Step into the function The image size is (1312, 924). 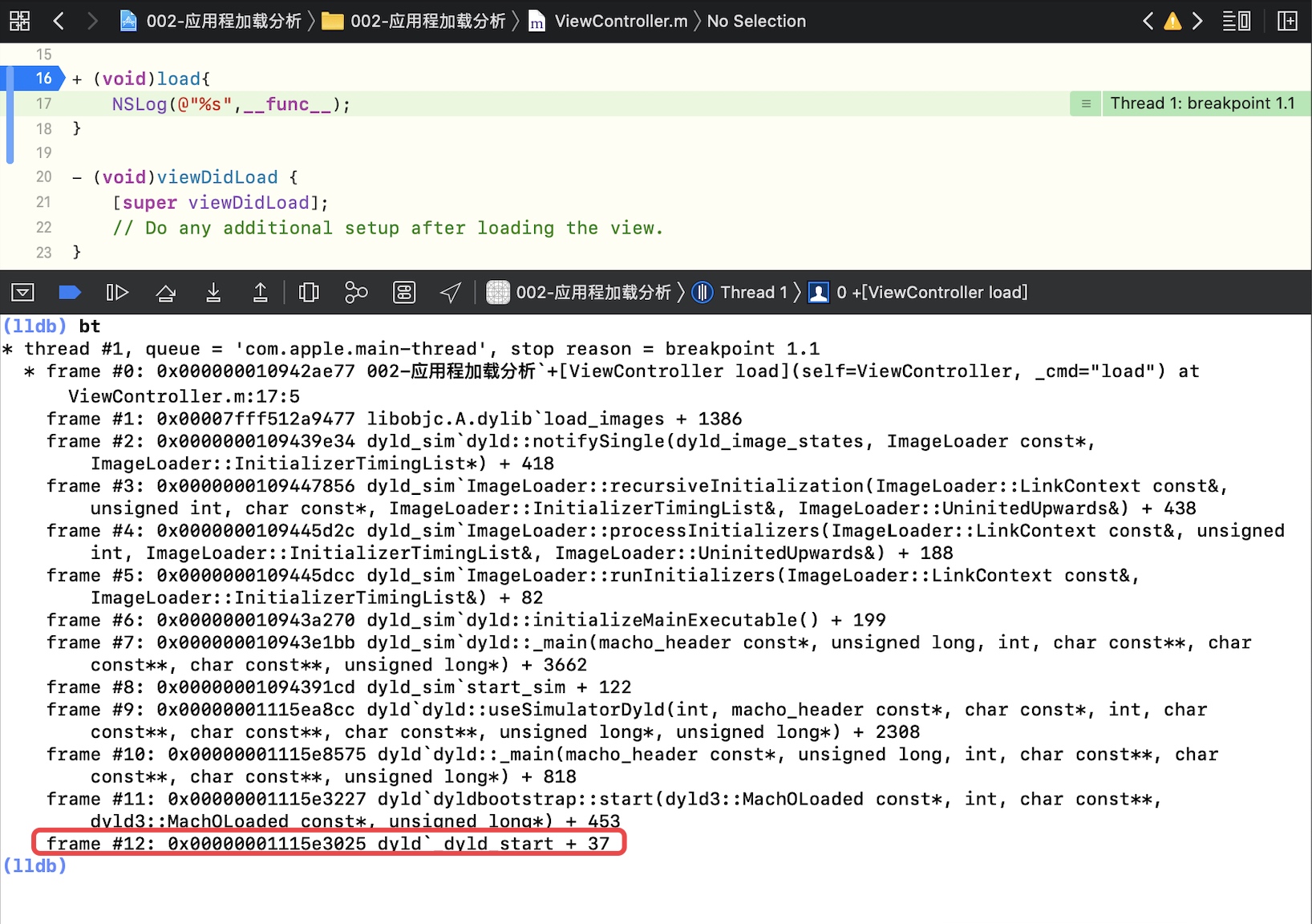[213, 292]
